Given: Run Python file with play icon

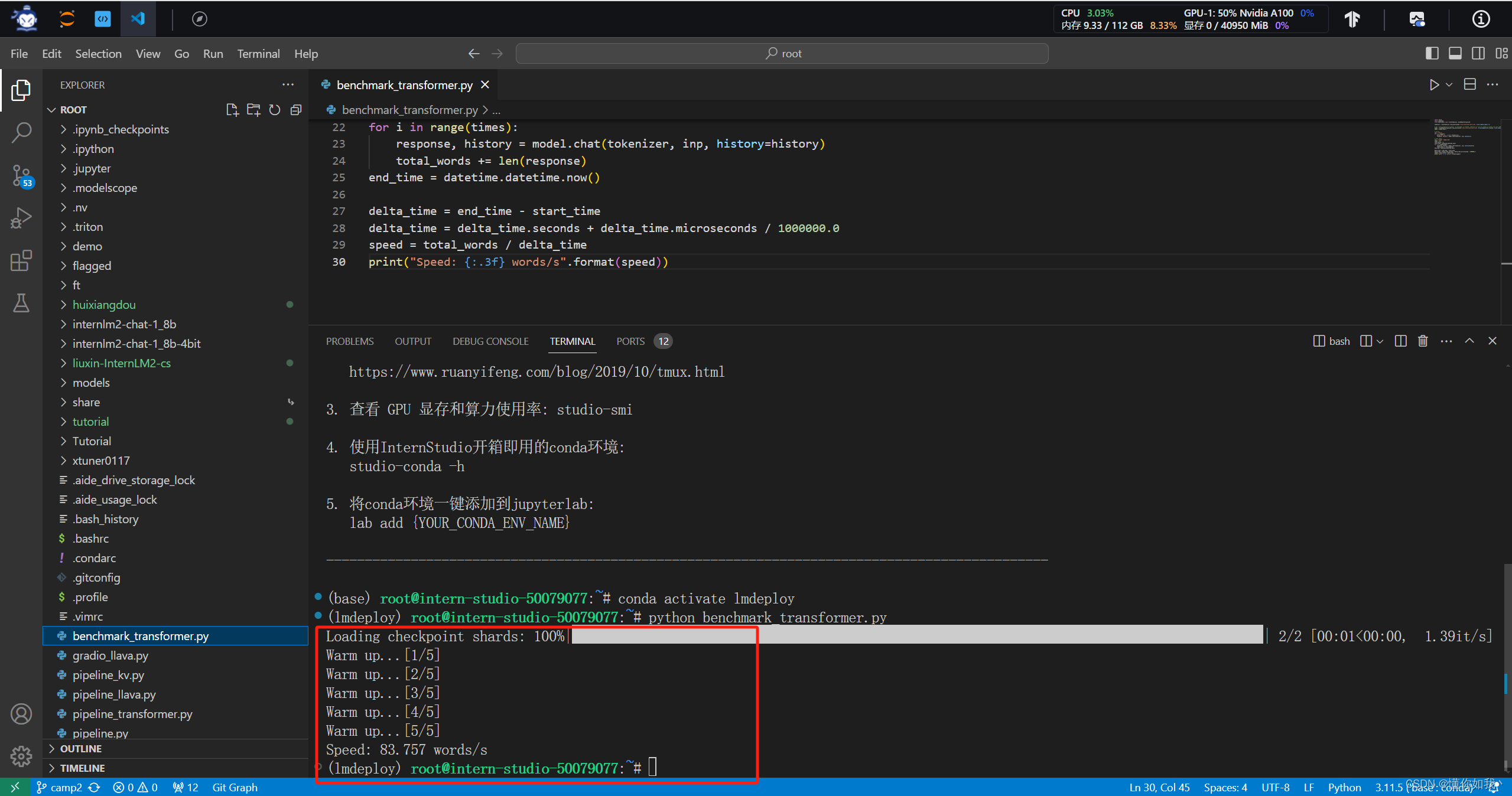Looking at the screenshot, I should tap(1433, 85).
